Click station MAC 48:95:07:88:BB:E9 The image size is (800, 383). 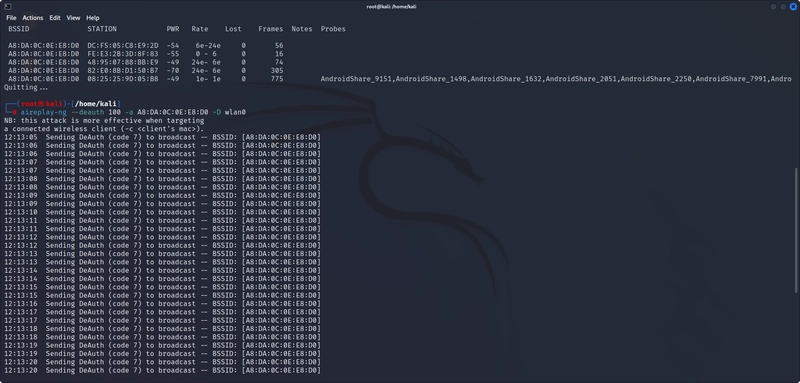coord(123,62)
